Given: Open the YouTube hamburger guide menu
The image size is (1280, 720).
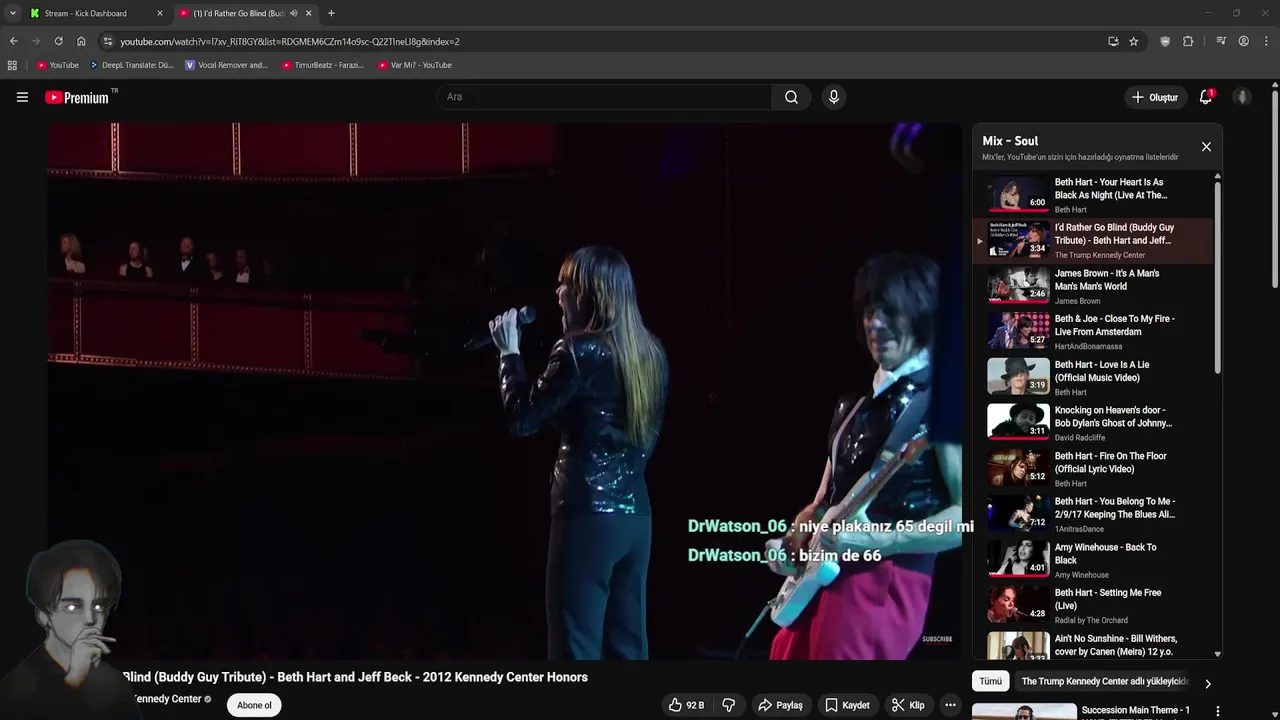Looking at the screenshot, I should click(22, 97).
